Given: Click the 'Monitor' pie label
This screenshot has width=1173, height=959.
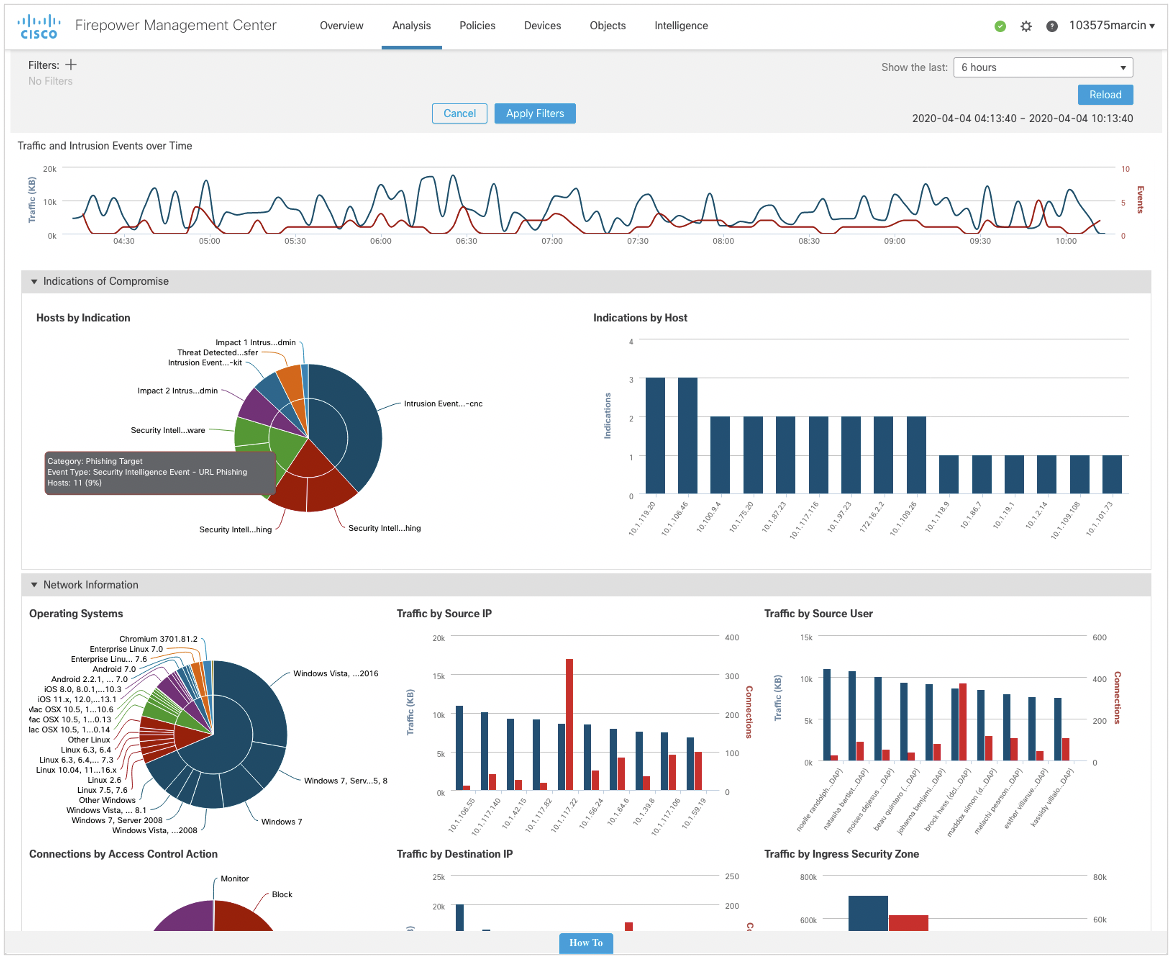Looking at the screenshot, I should [235, 879].
